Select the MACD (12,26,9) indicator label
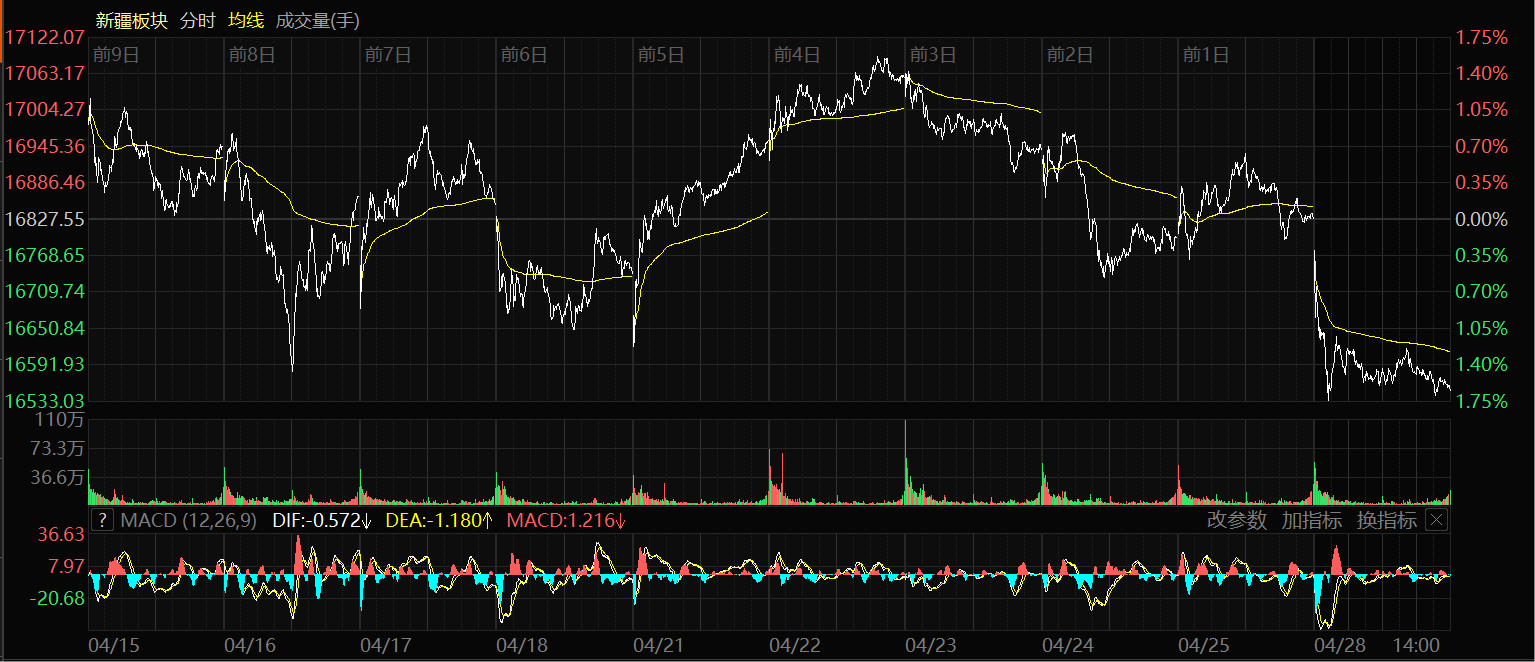Screen dimensions: 1535x662 click(x=188, y=520)
